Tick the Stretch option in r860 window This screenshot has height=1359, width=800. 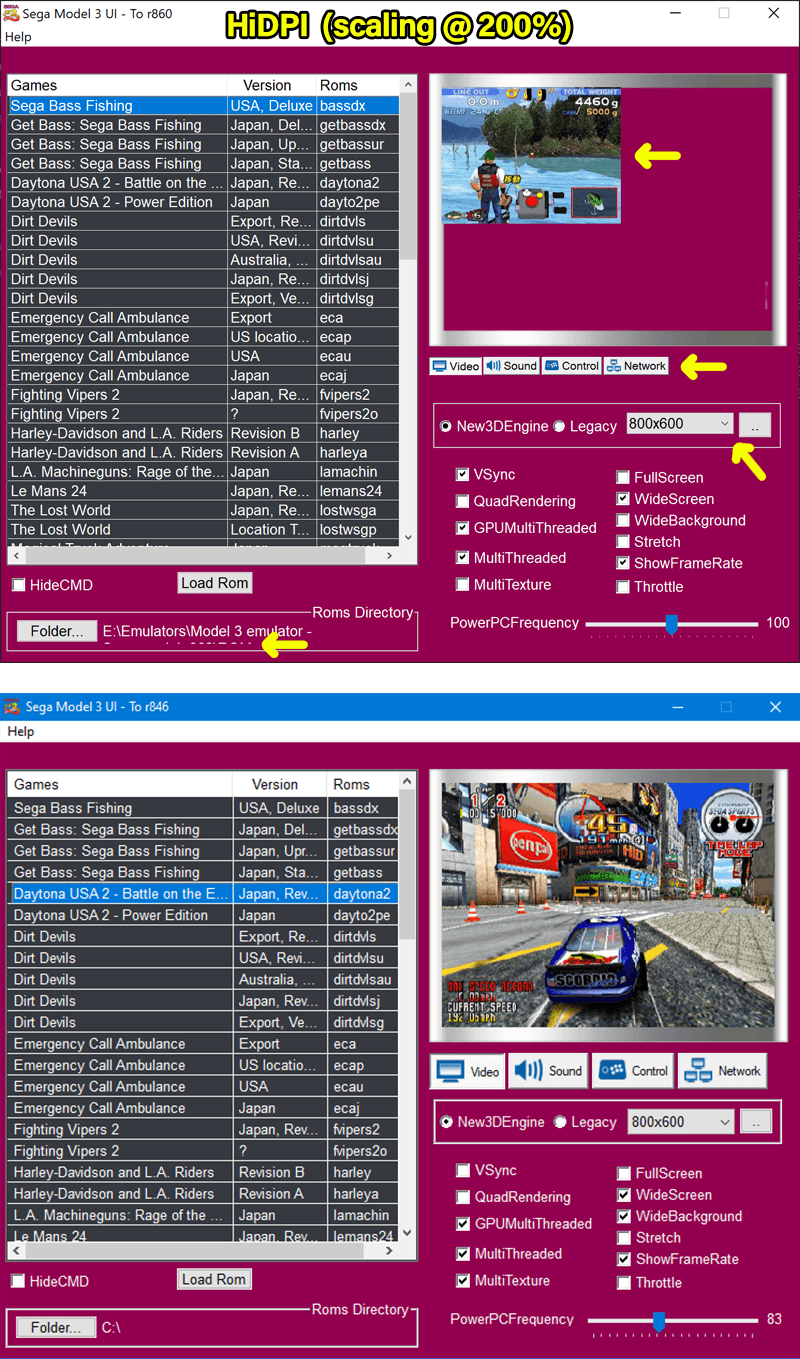pos(623,542)
